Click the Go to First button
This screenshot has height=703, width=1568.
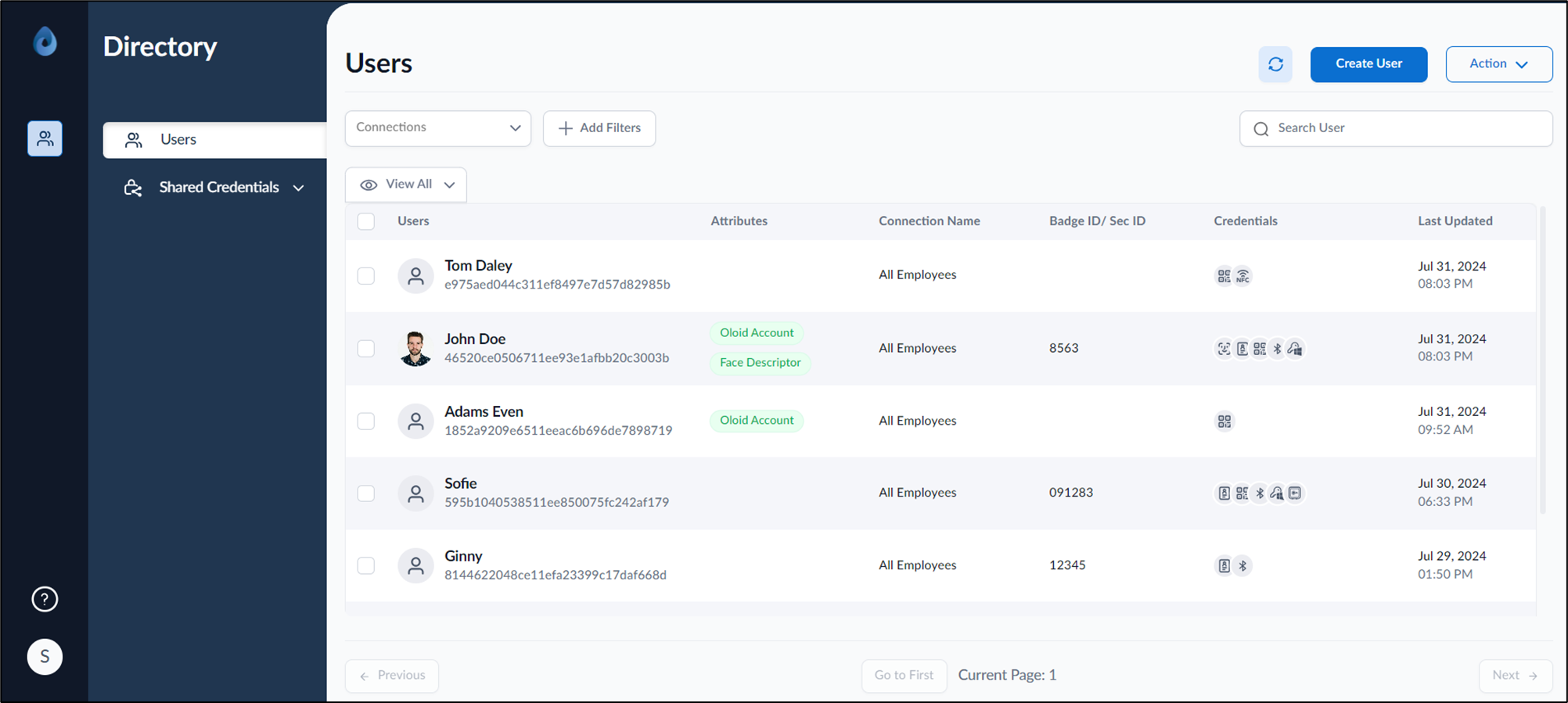[x=904, y=676]
